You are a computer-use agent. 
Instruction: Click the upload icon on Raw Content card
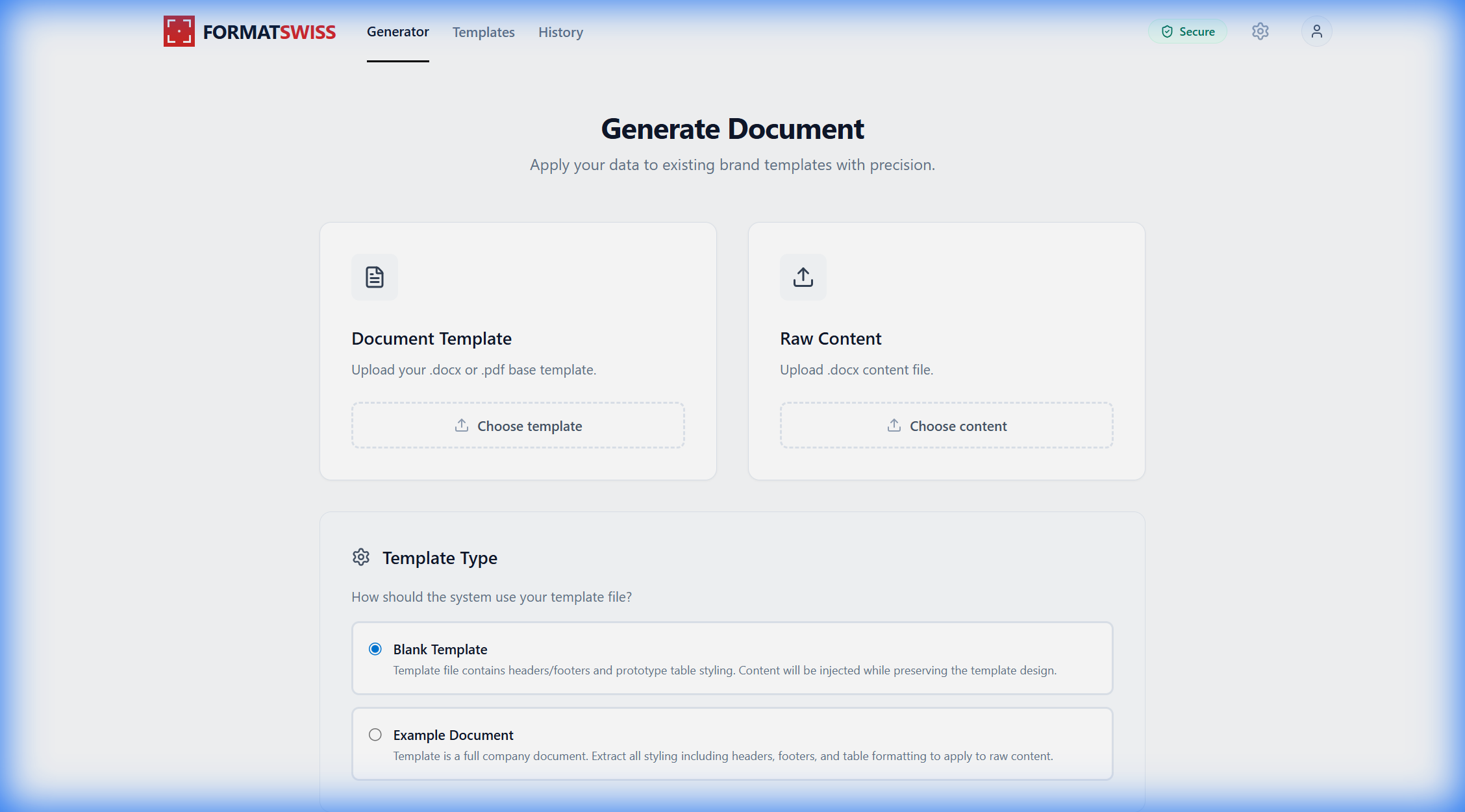[x=803, y=277]
